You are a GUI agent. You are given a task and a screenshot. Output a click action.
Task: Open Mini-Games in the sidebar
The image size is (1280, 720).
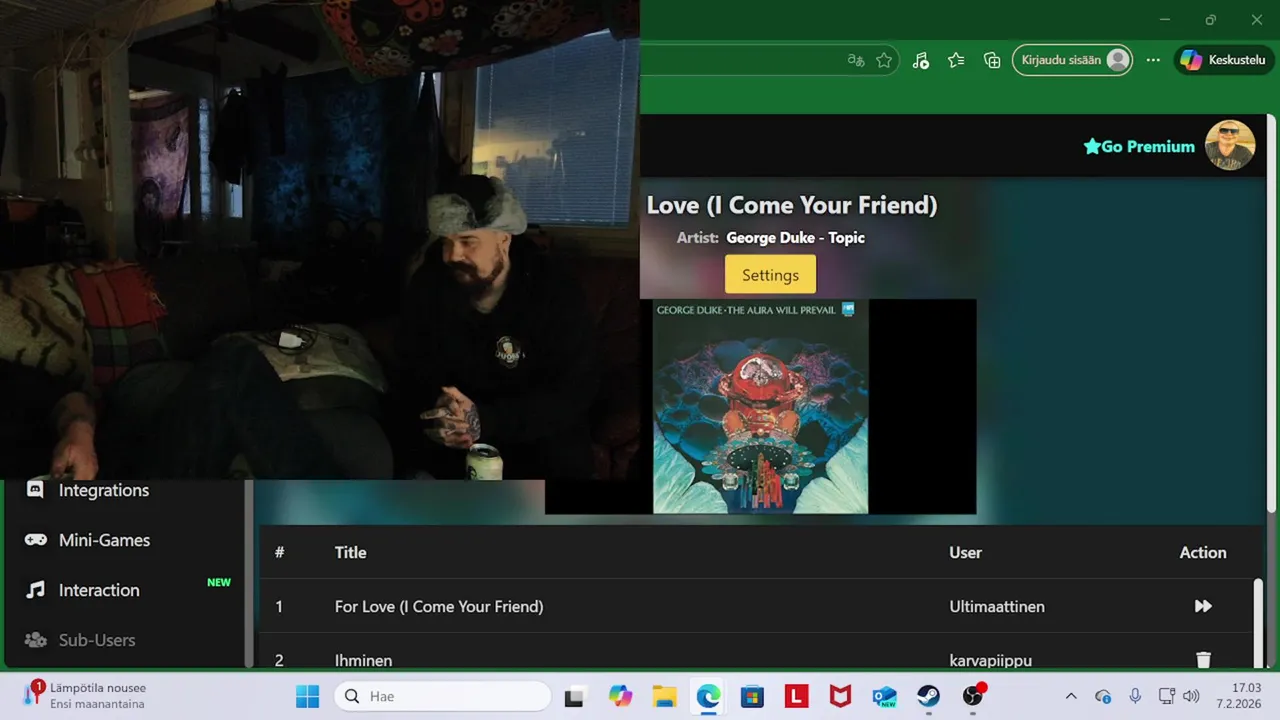click(x=104, y=540)
